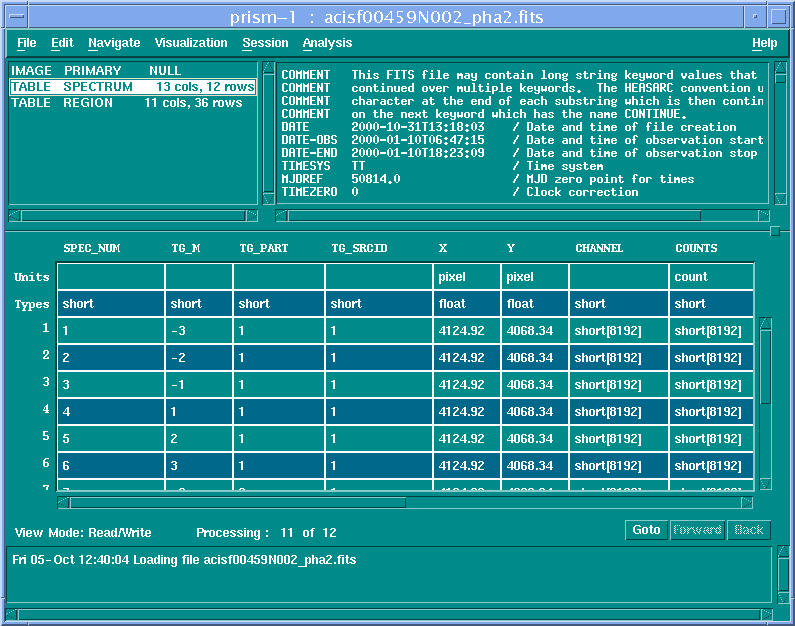795x626 pixels.
Task: Click header keywords left scroll arrow
Action: point(281,216)
